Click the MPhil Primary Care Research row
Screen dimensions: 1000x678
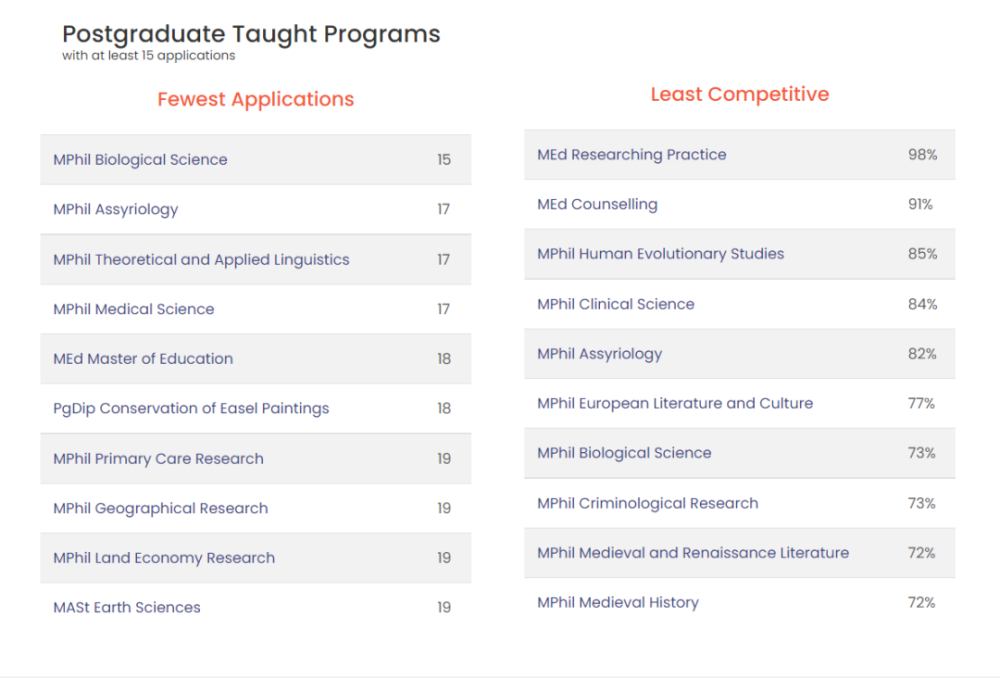[256, 459]
